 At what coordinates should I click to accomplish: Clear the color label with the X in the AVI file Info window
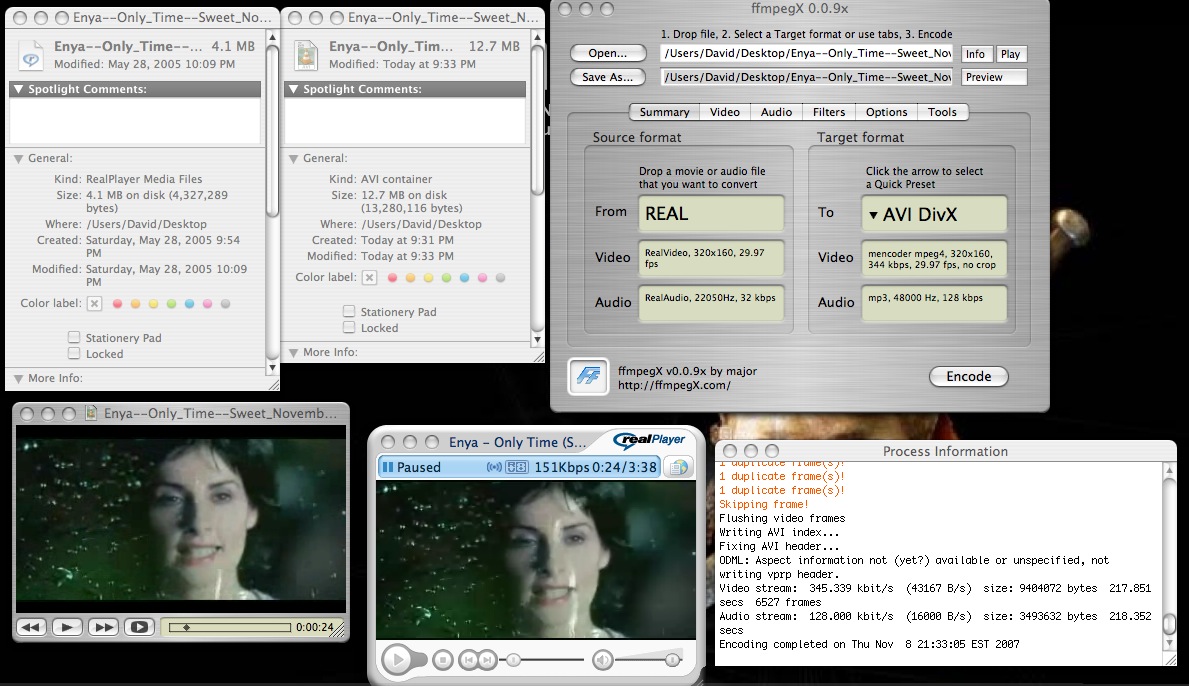(x=369, y=277)
